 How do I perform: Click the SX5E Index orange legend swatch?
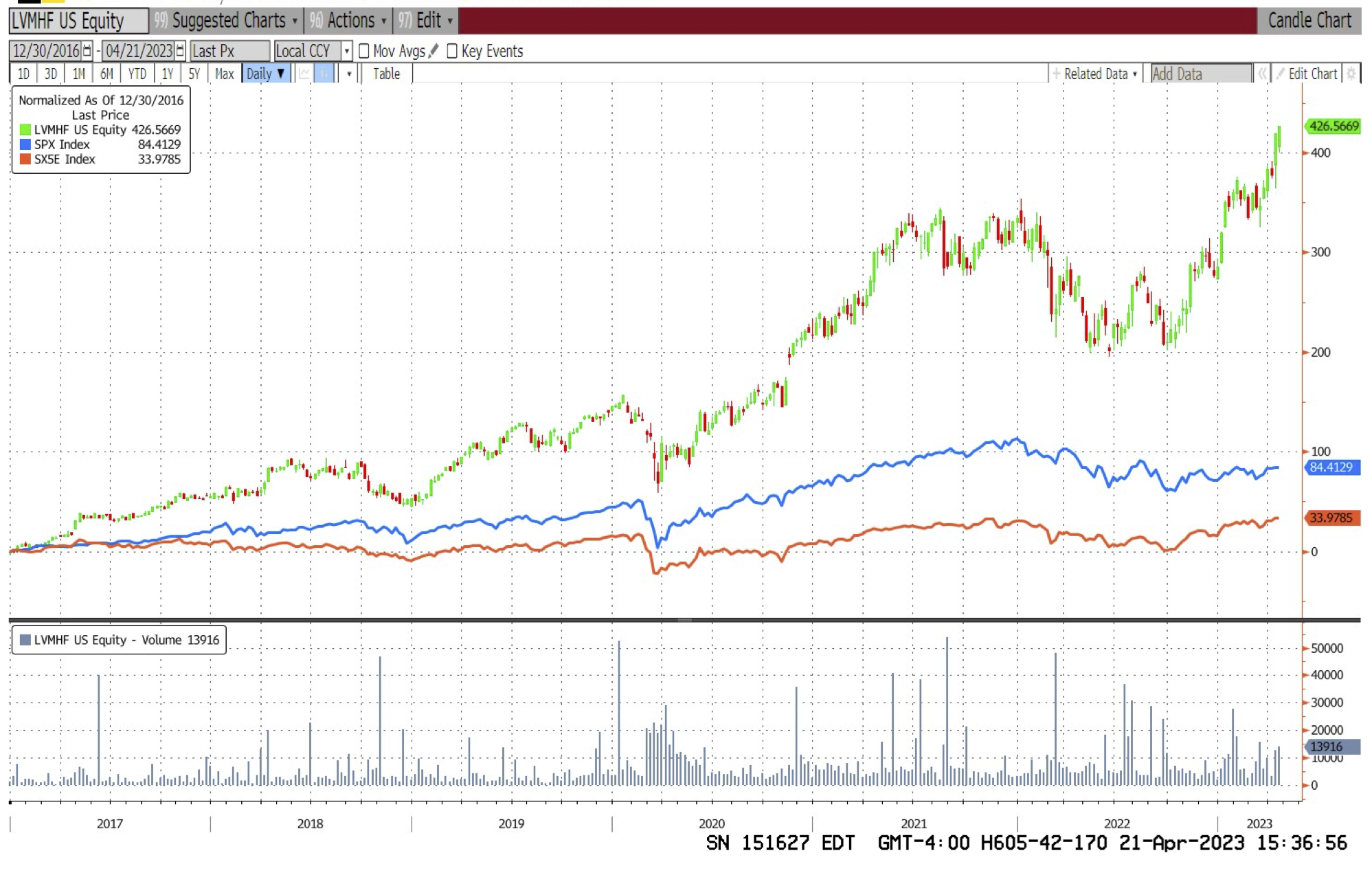click(x=25, y=159)
